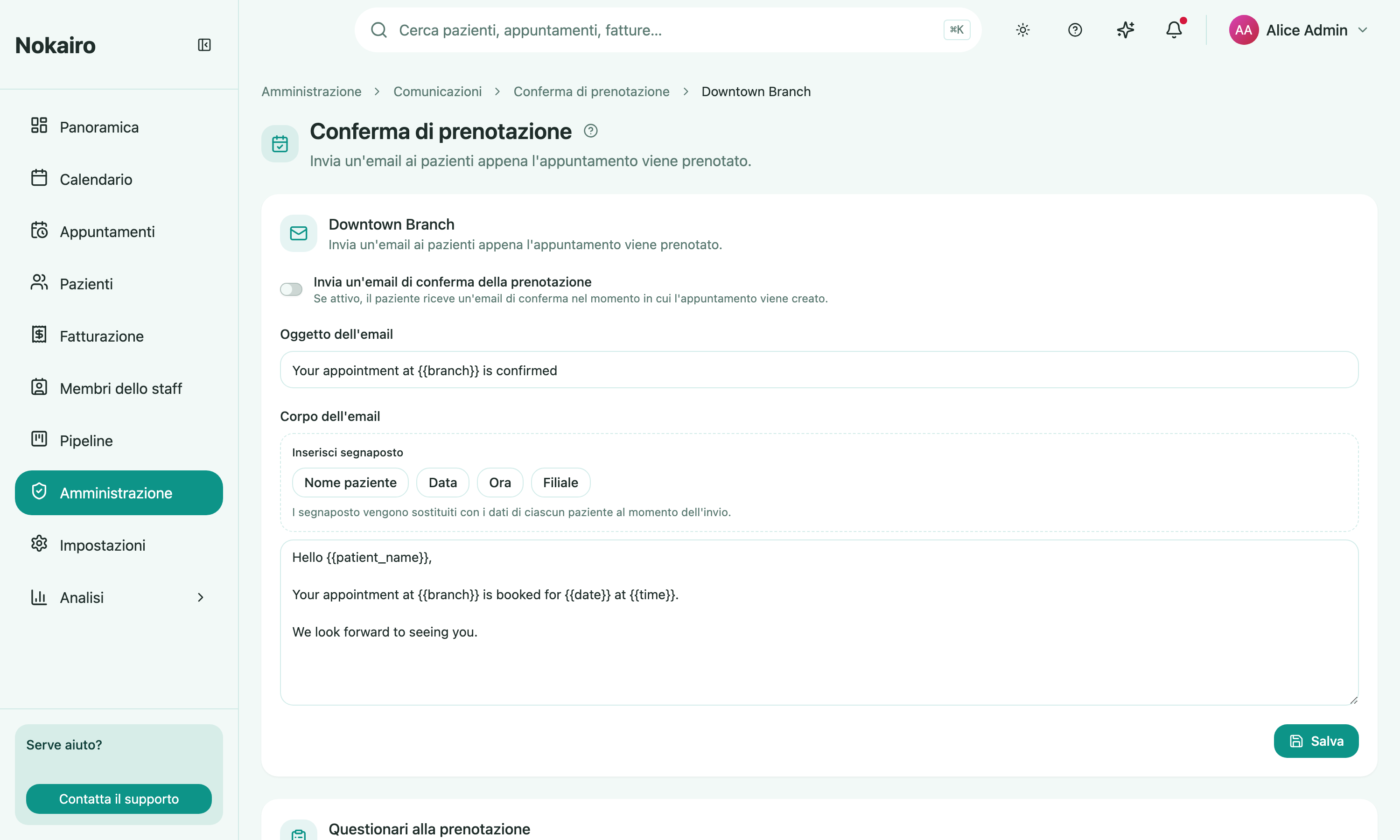The image size is (1400, 840).
Task: Go to Panoramica in sidebar
Action: point(119,127)
